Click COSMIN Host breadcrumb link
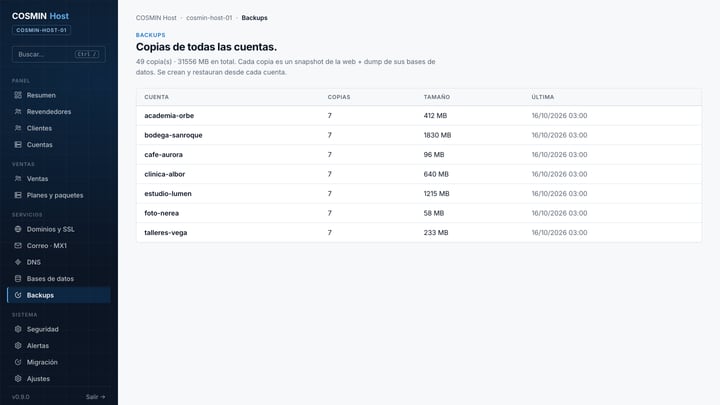Screen dimensions: 720x405 click(156, 18)
